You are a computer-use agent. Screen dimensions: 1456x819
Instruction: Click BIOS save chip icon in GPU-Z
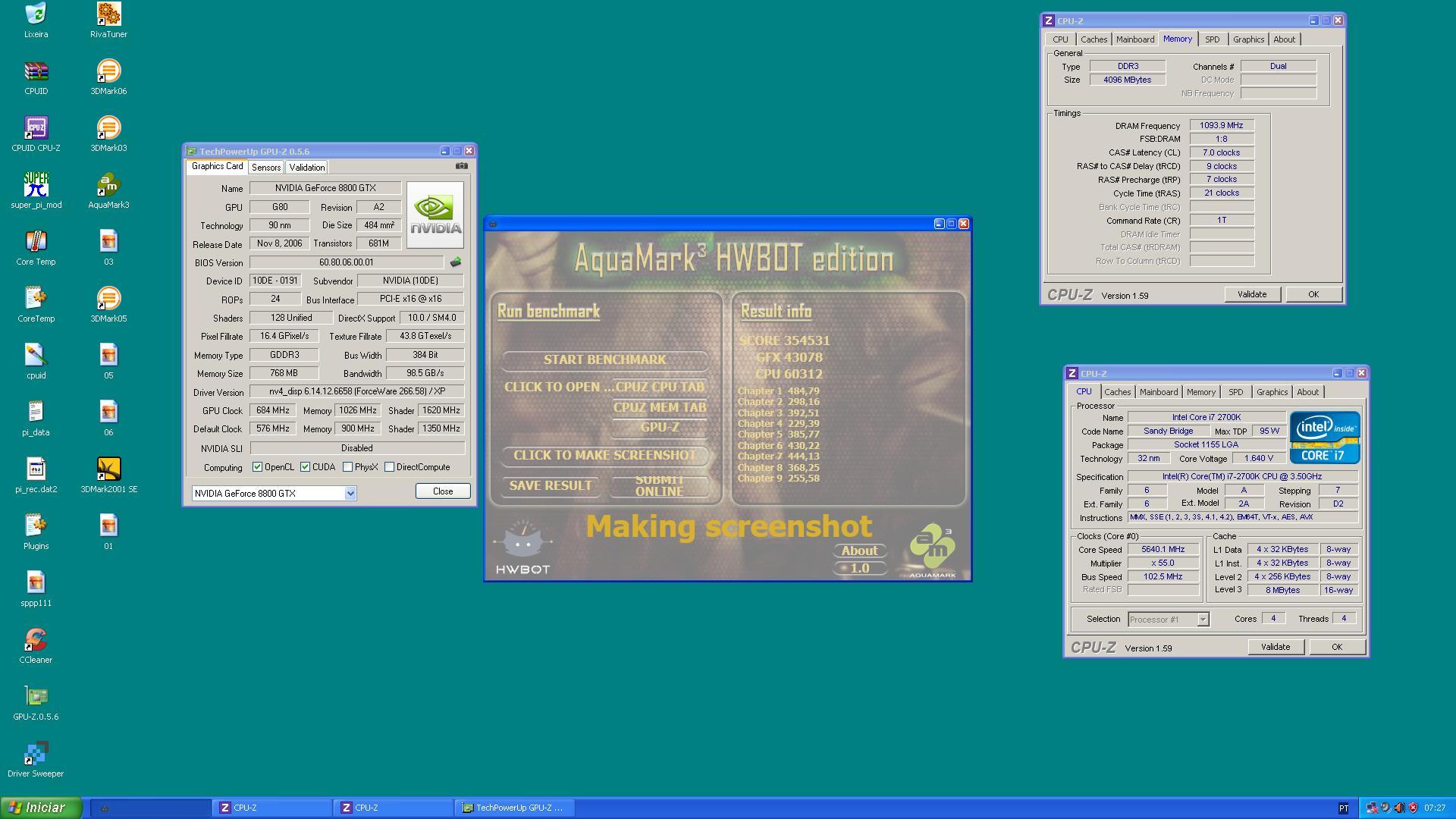(x=455, y=262)
